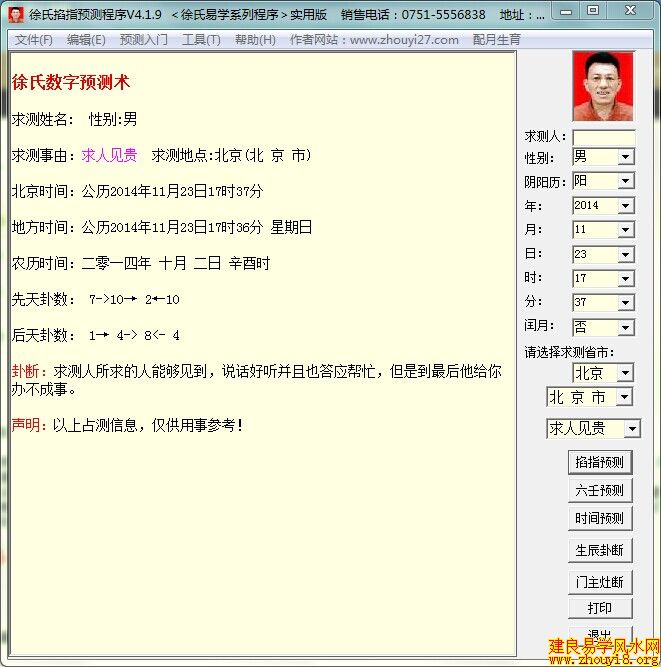Expand the 分 dropdown showing 37
The height and width of the screenshot is (667, 661).
tap(625, 302)
